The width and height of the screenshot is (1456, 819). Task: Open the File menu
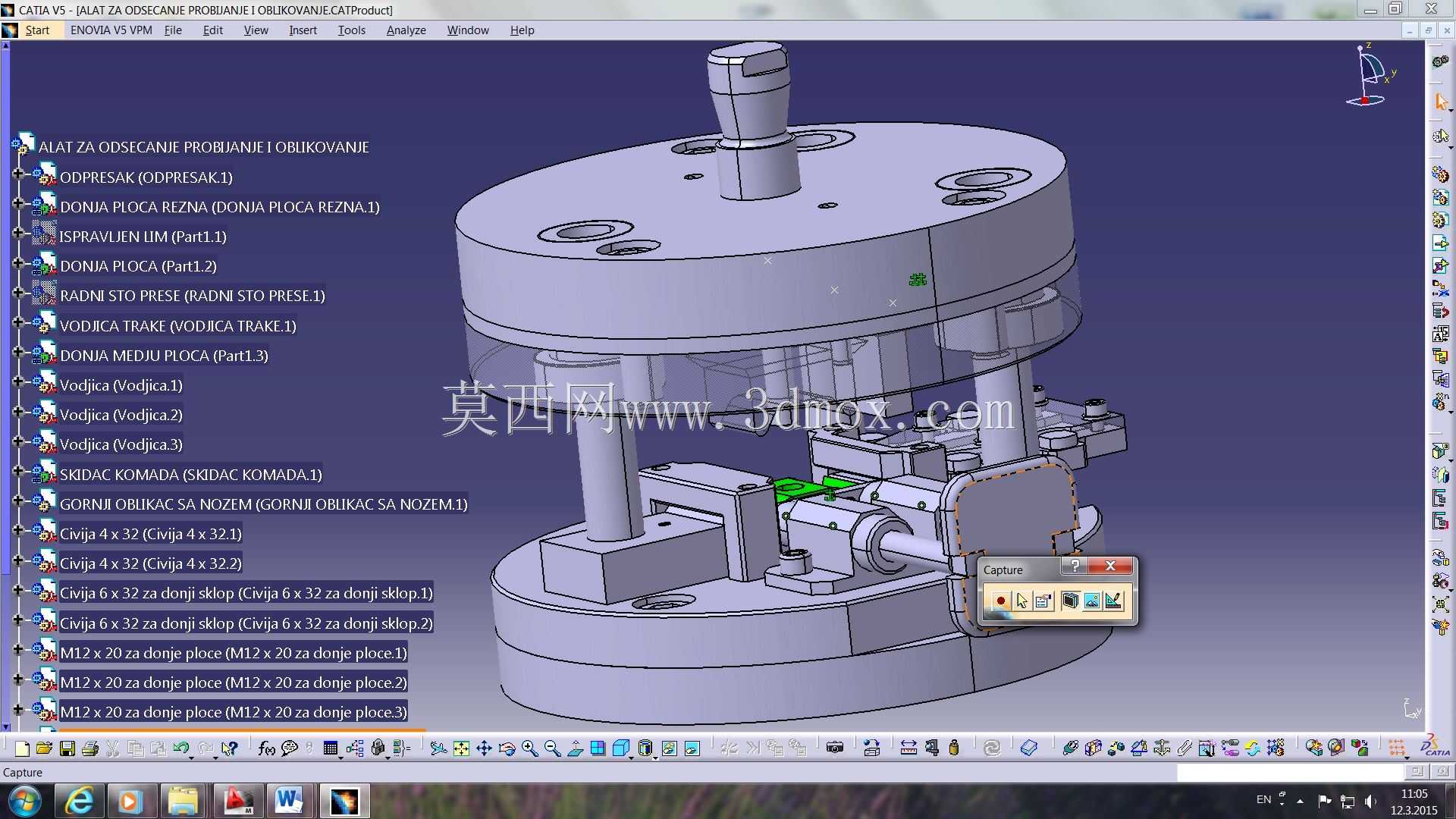click(x=173, y=30)
